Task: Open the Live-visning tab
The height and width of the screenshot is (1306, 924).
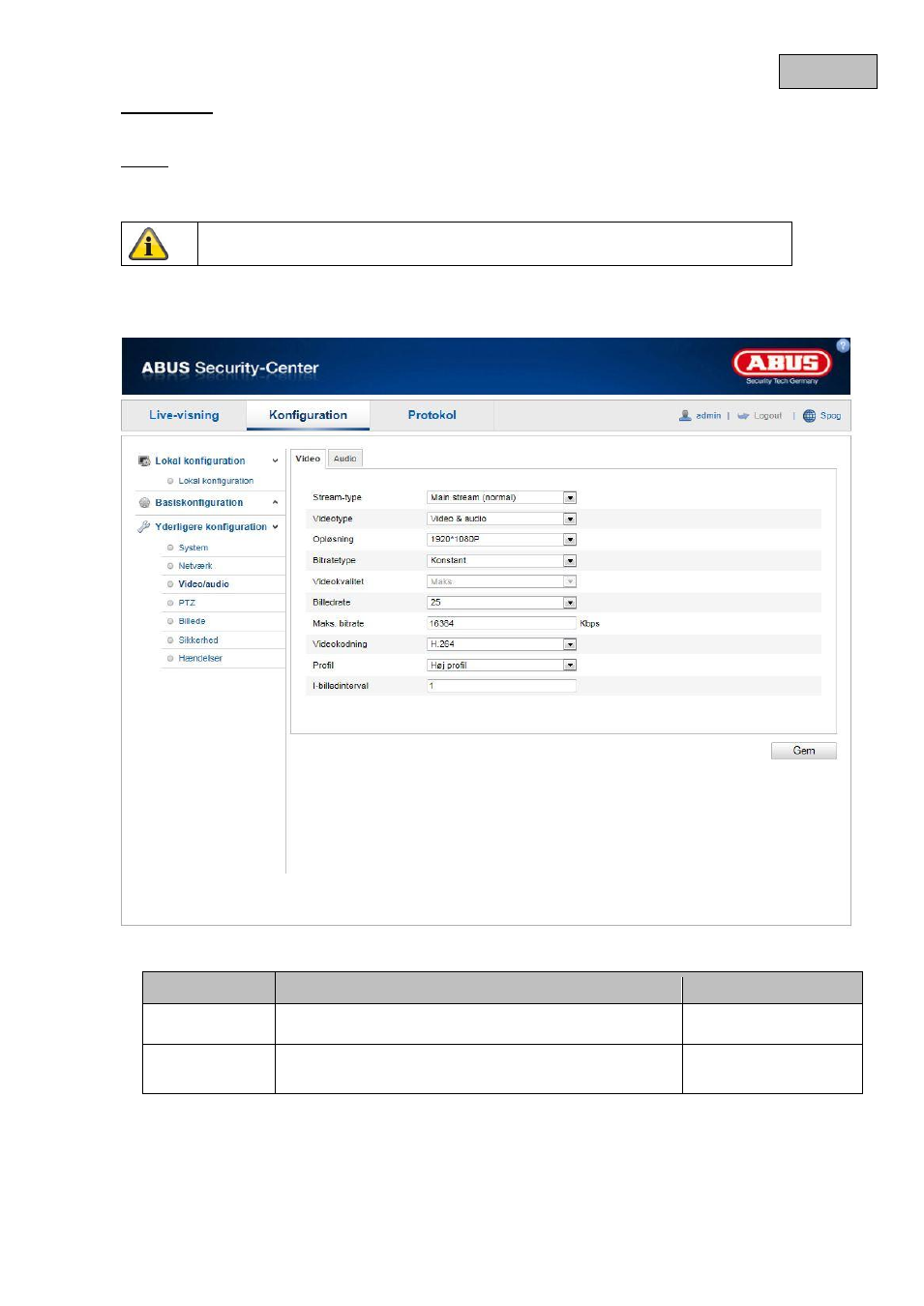Action: tap(184, 415)
